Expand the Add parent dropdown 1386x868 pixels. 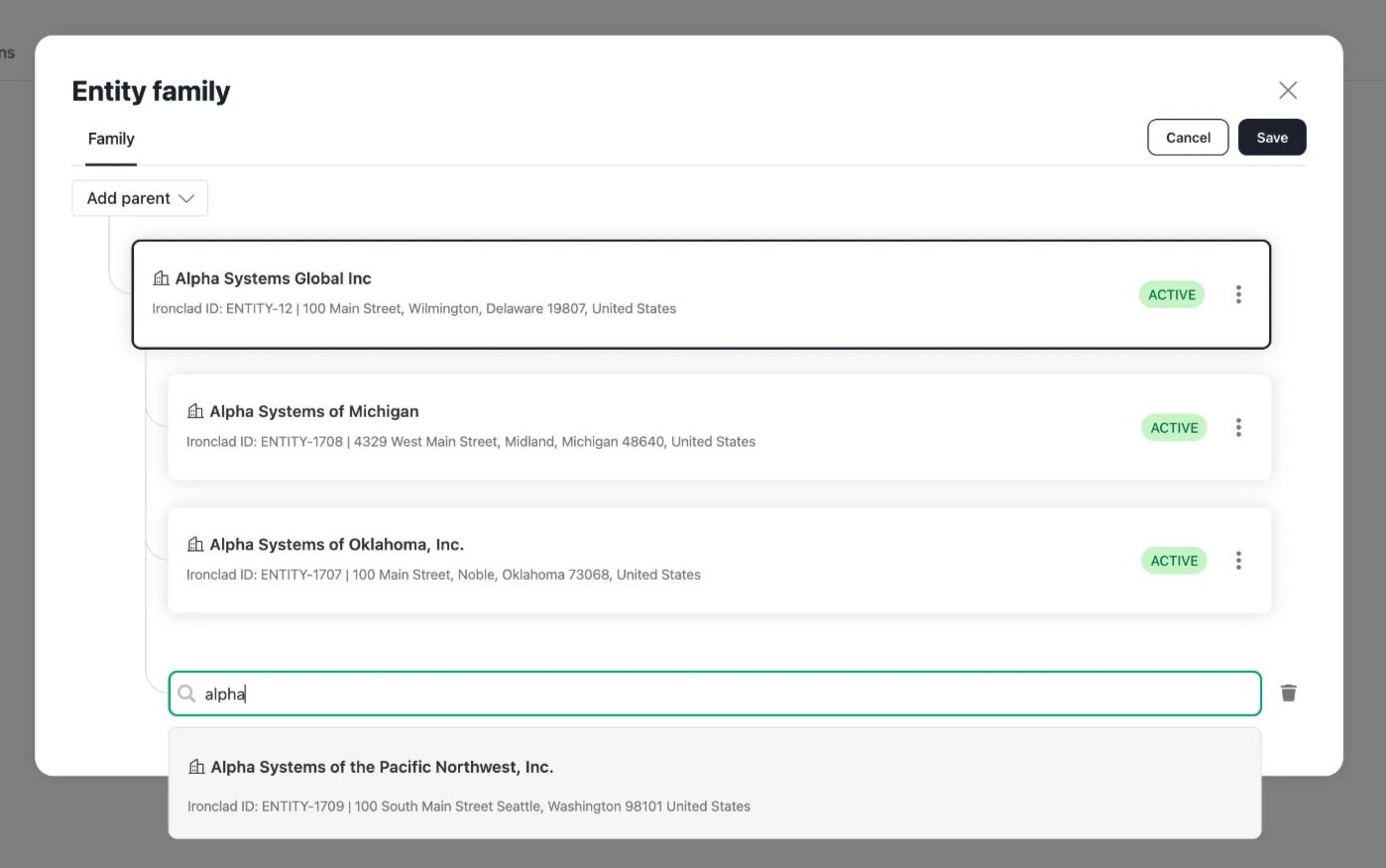pyautogui.click(x=140, y=198)
